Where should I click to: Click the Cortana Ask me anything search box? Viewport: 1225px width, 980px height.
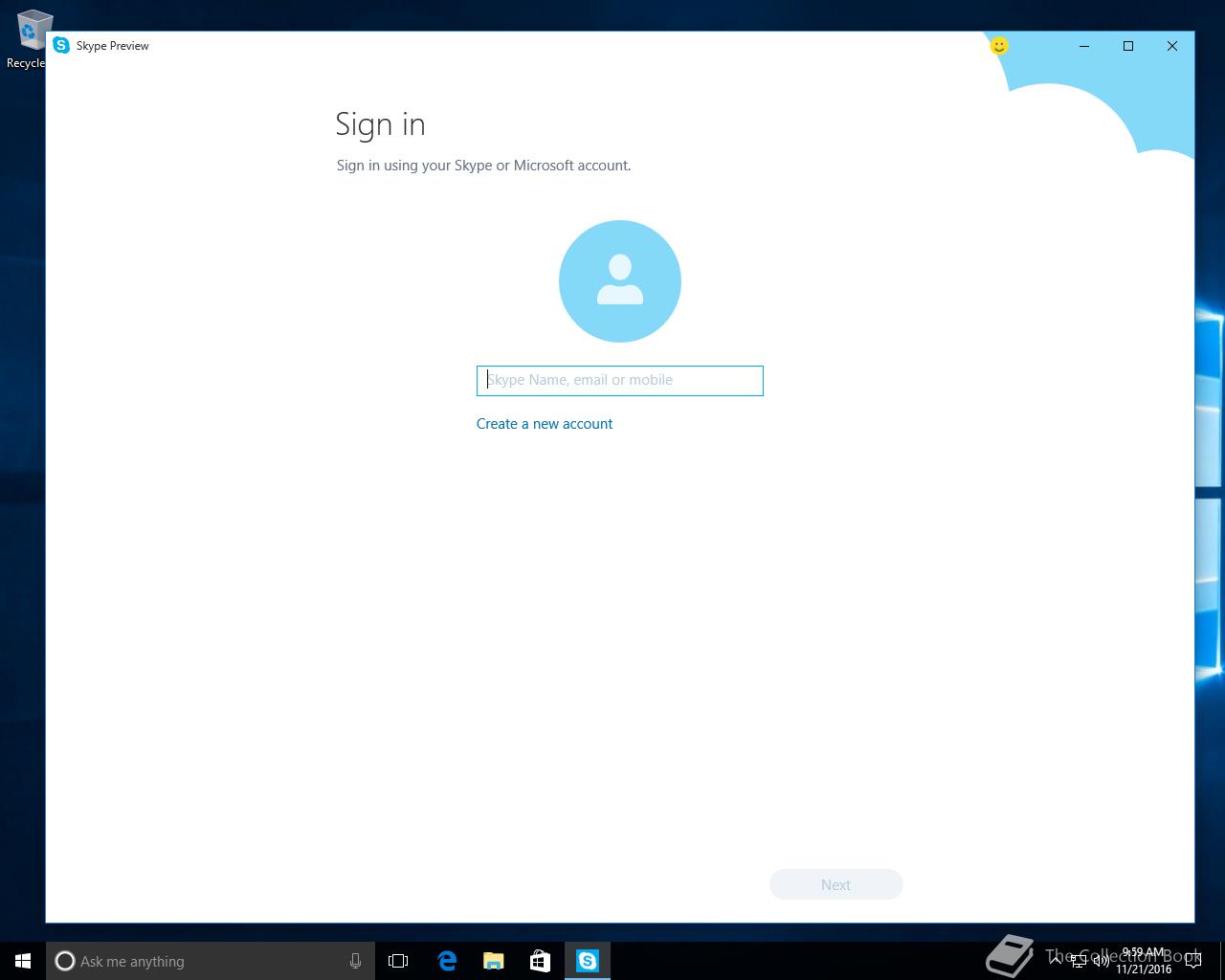pos(211,961)
